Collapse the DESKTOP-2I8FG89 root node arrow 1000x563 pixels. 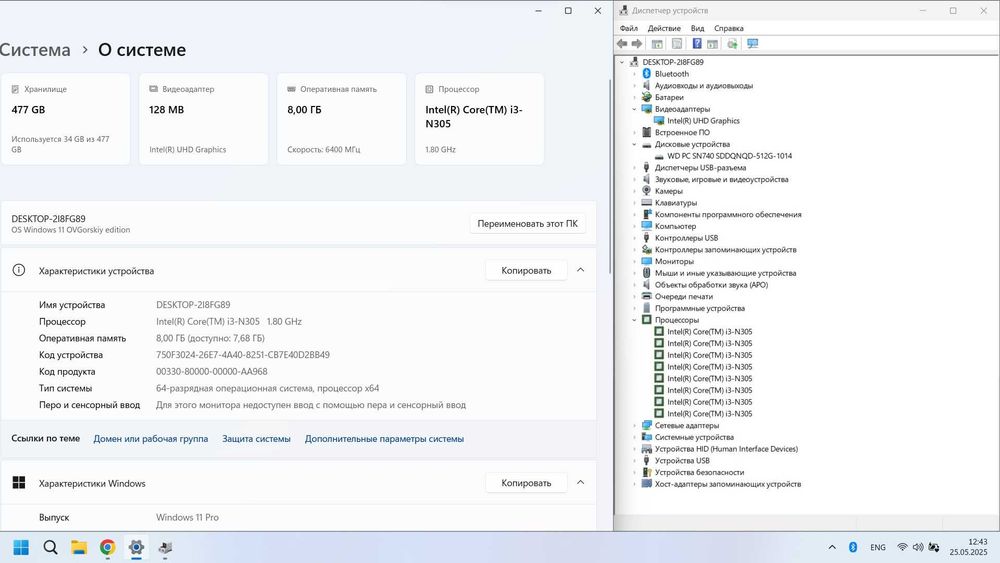(x=622, y=62)
